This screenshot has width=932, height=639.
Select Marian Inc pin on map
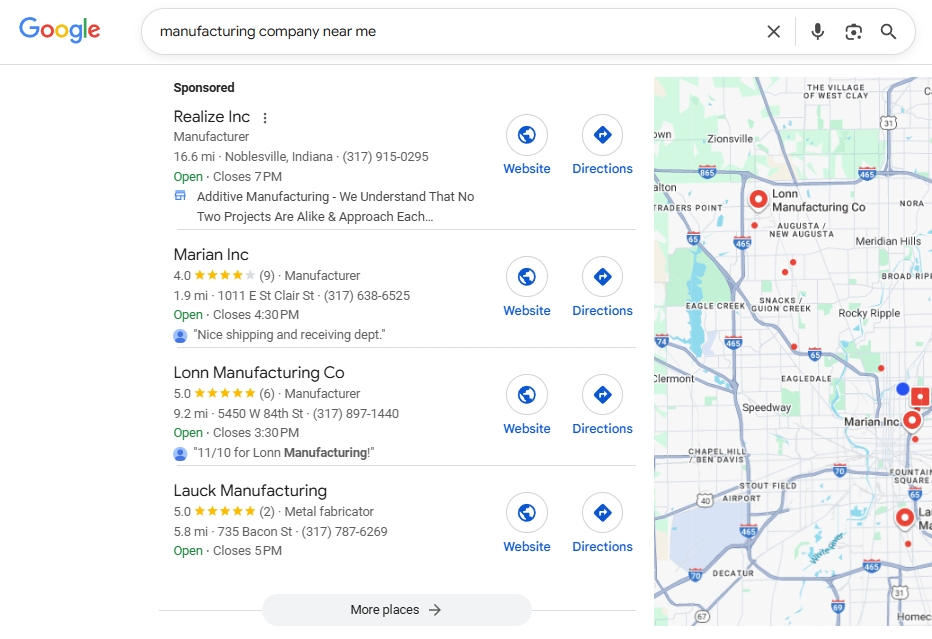pos(911,420)
